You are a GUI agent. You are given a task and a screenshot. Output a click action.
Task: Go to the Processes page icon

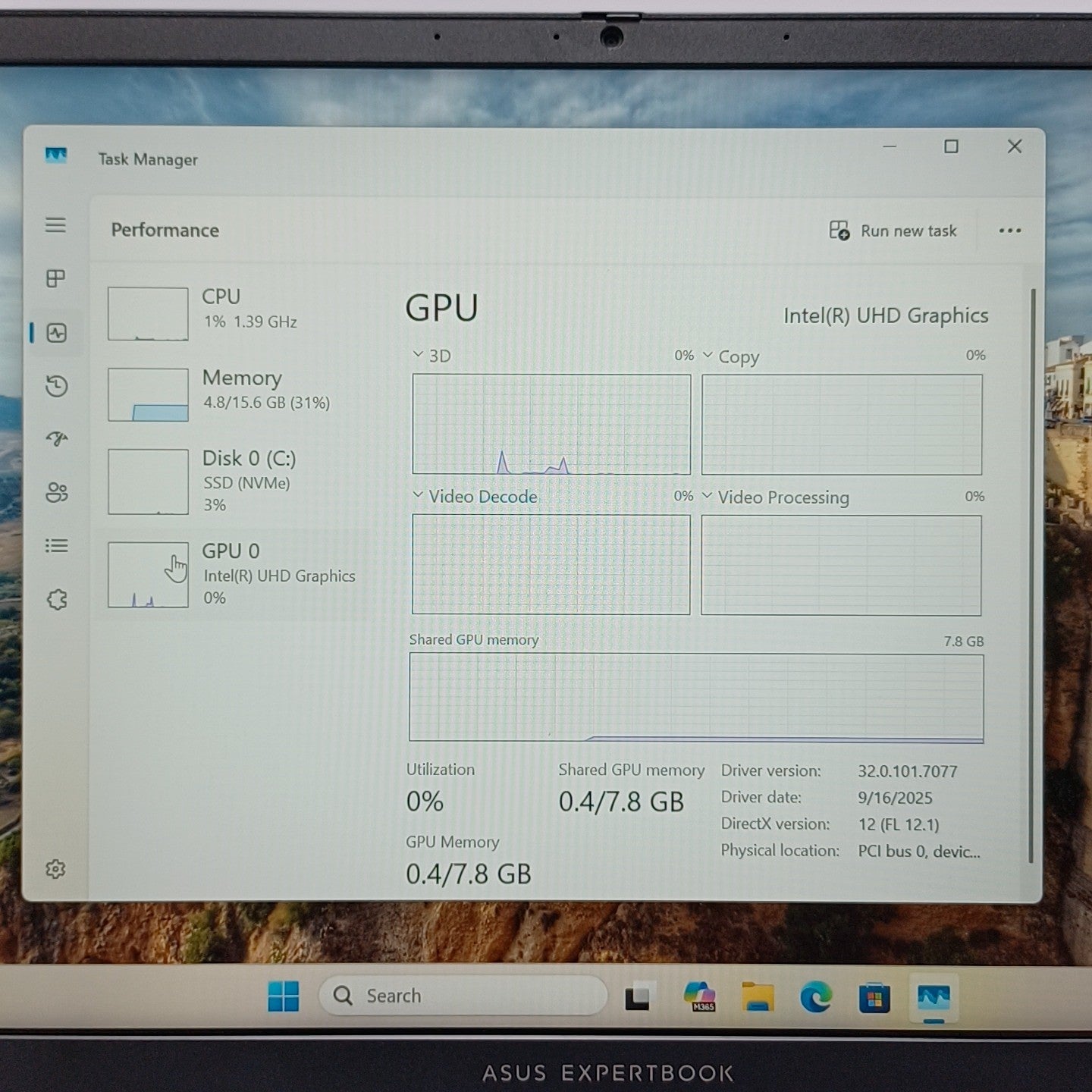[x=55, y=278]
